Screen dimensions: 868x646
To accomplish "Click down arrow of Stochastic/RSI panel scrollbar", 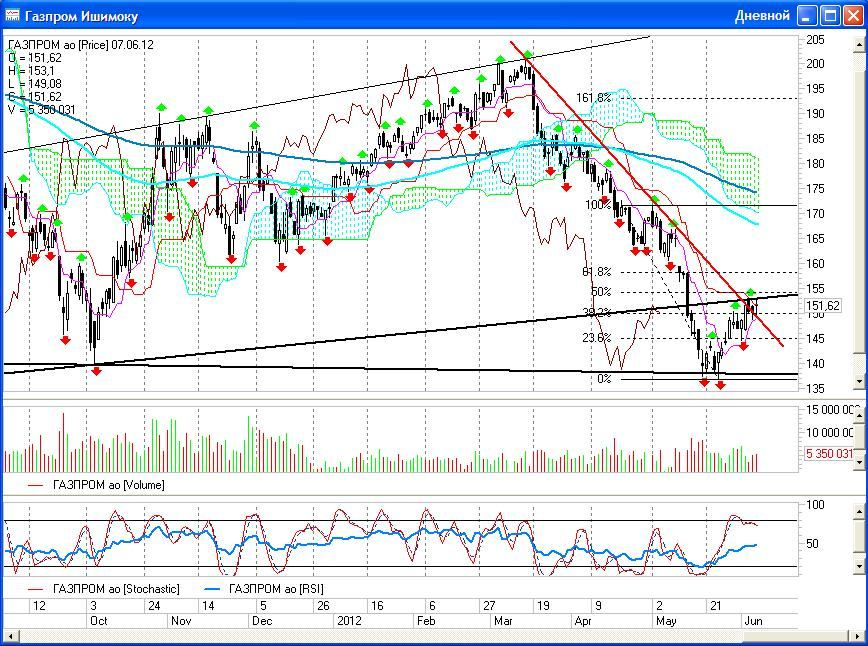I will click(859, 566).
